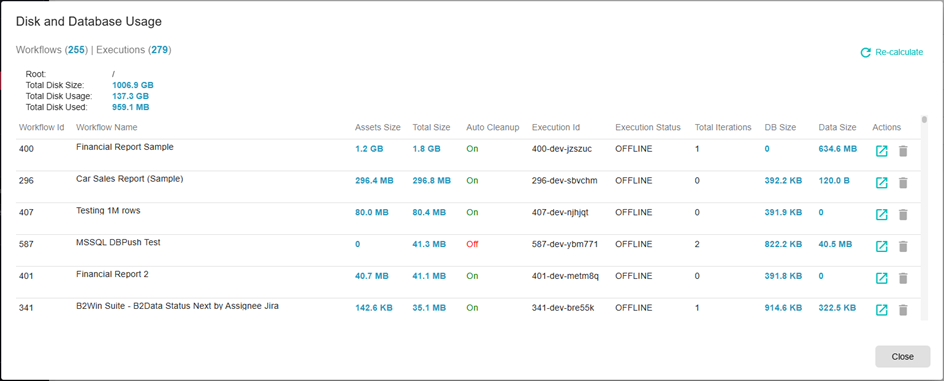Screen dimensions: 944x381
Task: Click execution id 407-dev-njhjqt
Action: 560,212
